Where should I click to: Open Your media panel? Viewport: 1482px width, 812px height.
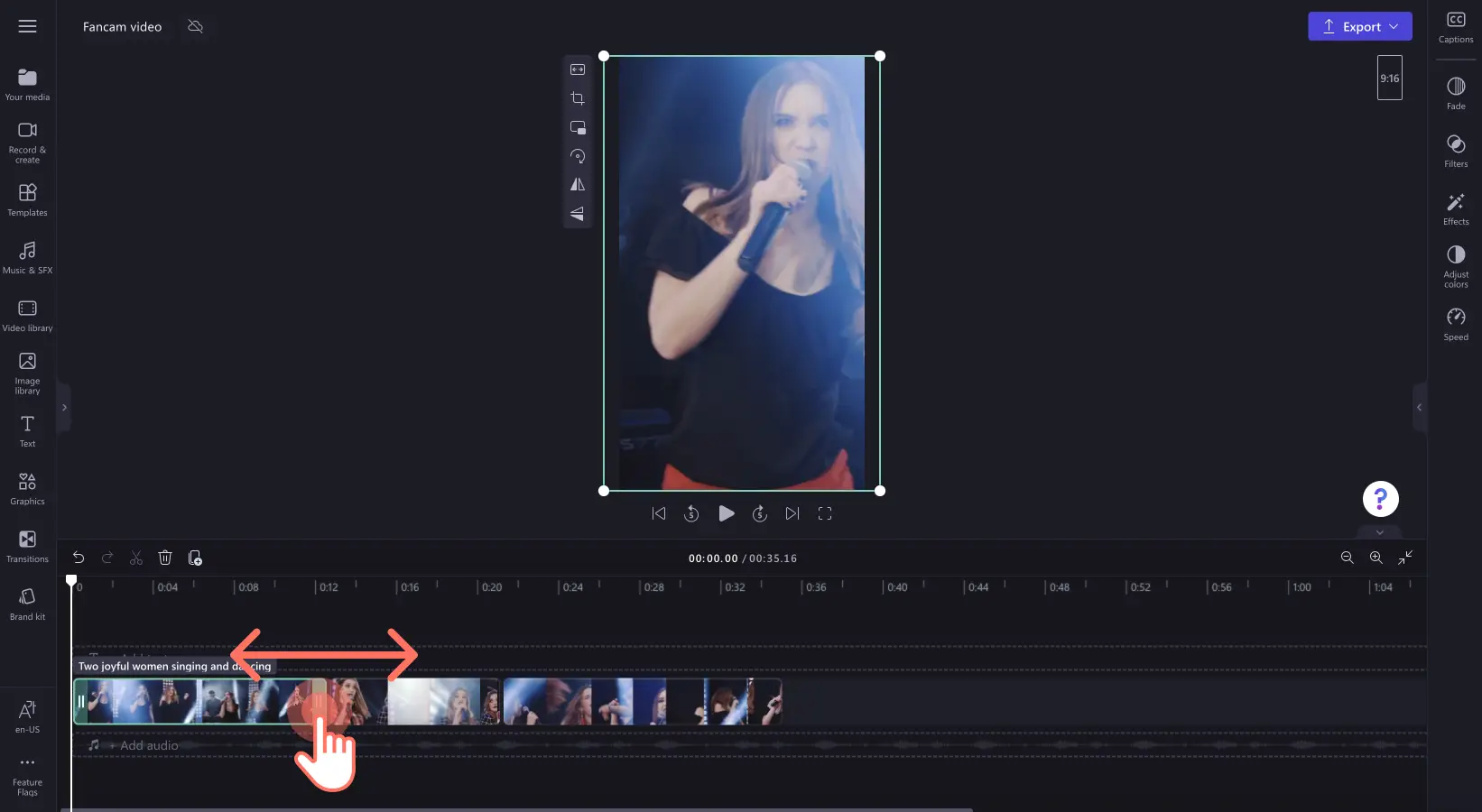point(27,85)
